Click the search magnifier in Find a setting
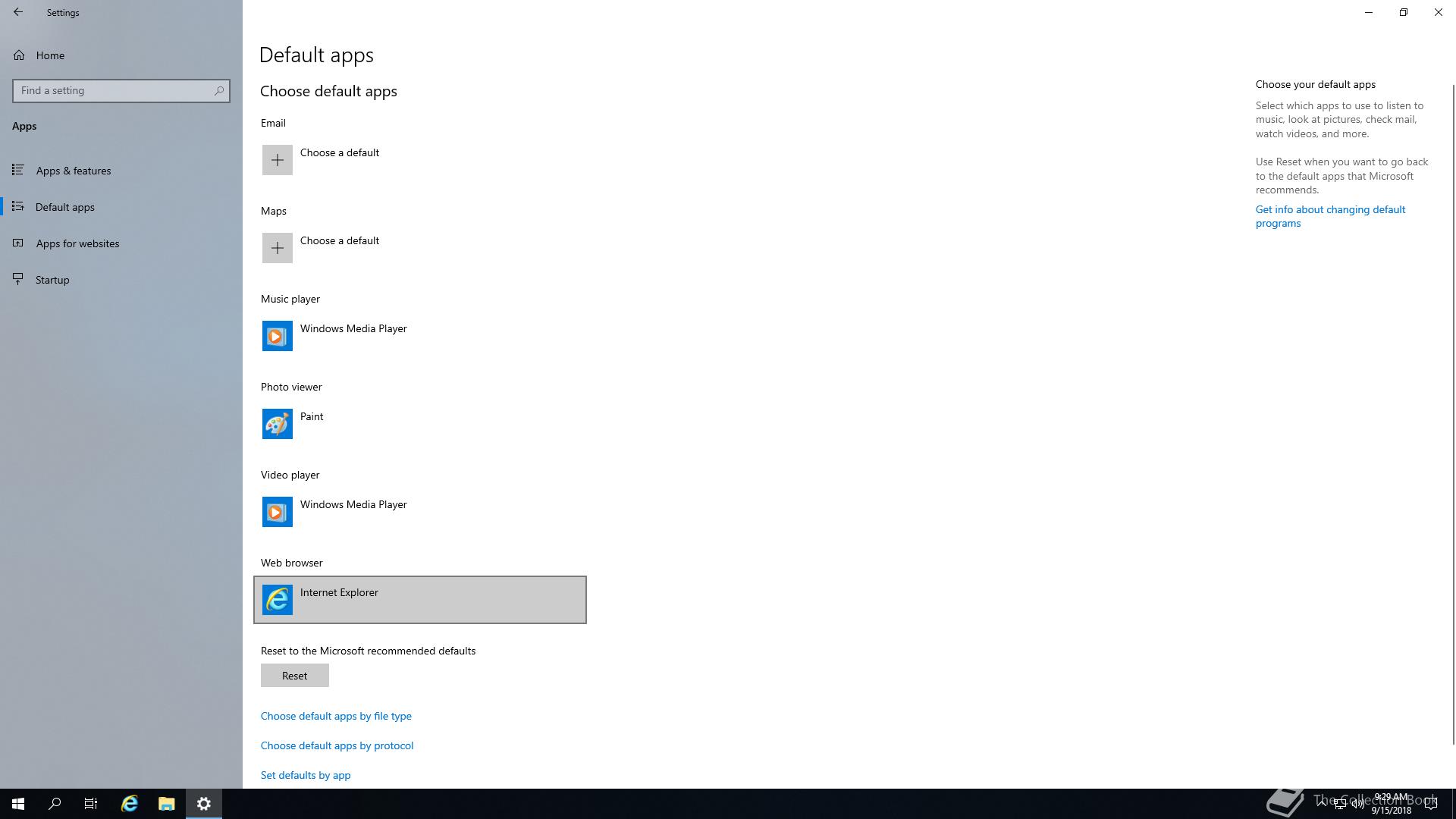This screenshot has height=819, width=1456. tap(219, 90)
